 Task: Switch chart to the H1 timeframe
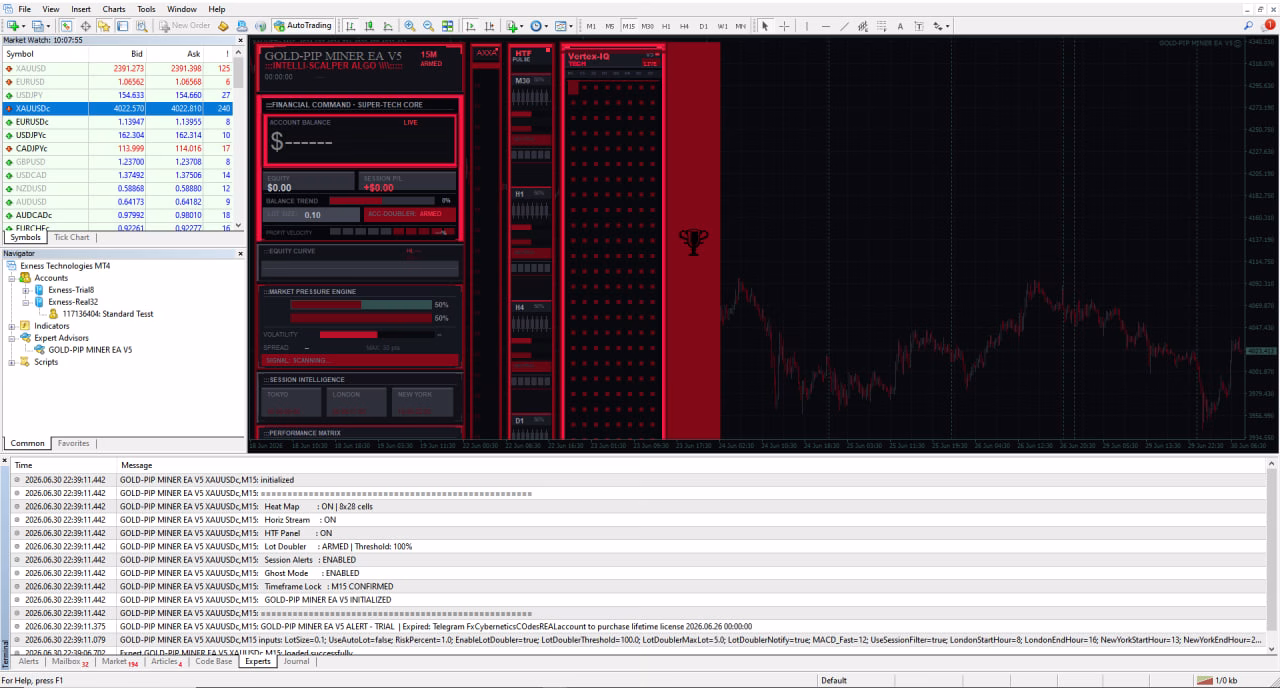coord(666,25)
